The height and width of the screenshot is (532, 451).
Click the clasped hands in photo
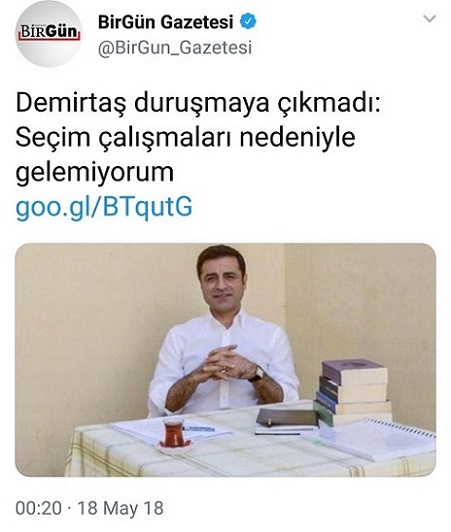[224, 363]
